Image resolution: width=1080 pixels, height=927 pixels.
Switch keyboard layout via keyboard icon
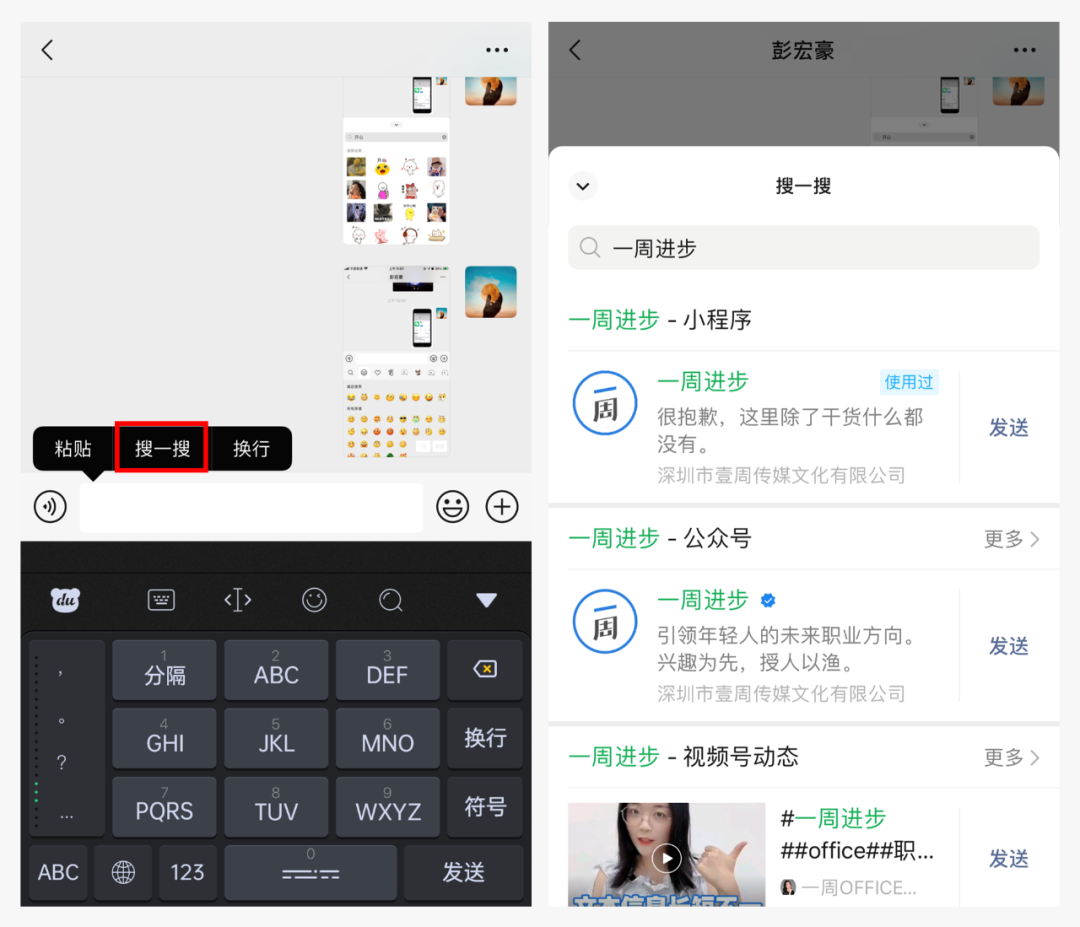[161, 600]
